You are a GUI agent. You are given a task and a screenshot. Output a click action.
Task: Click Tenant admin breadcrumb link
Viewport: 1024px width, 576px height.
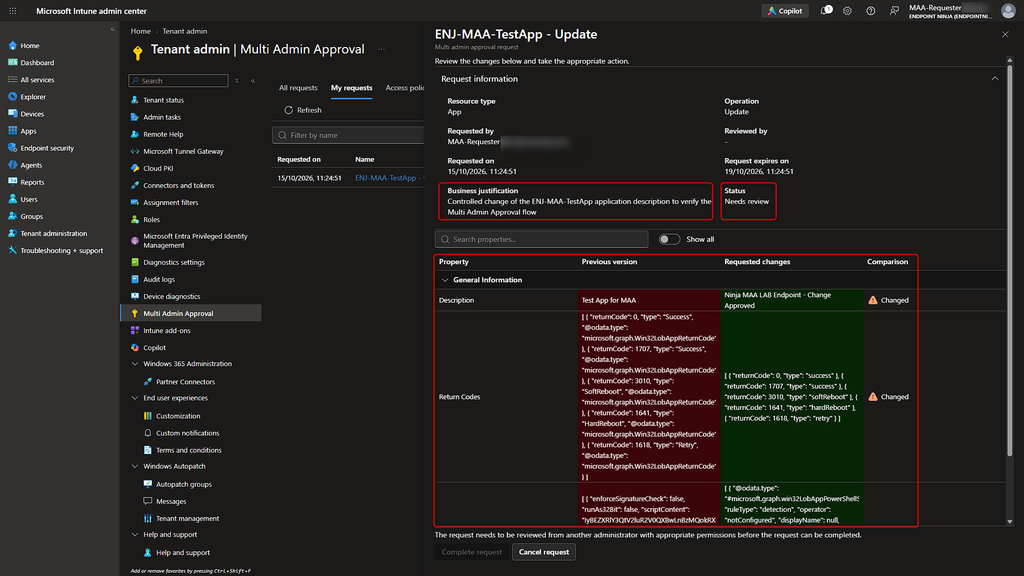(185, 31)
